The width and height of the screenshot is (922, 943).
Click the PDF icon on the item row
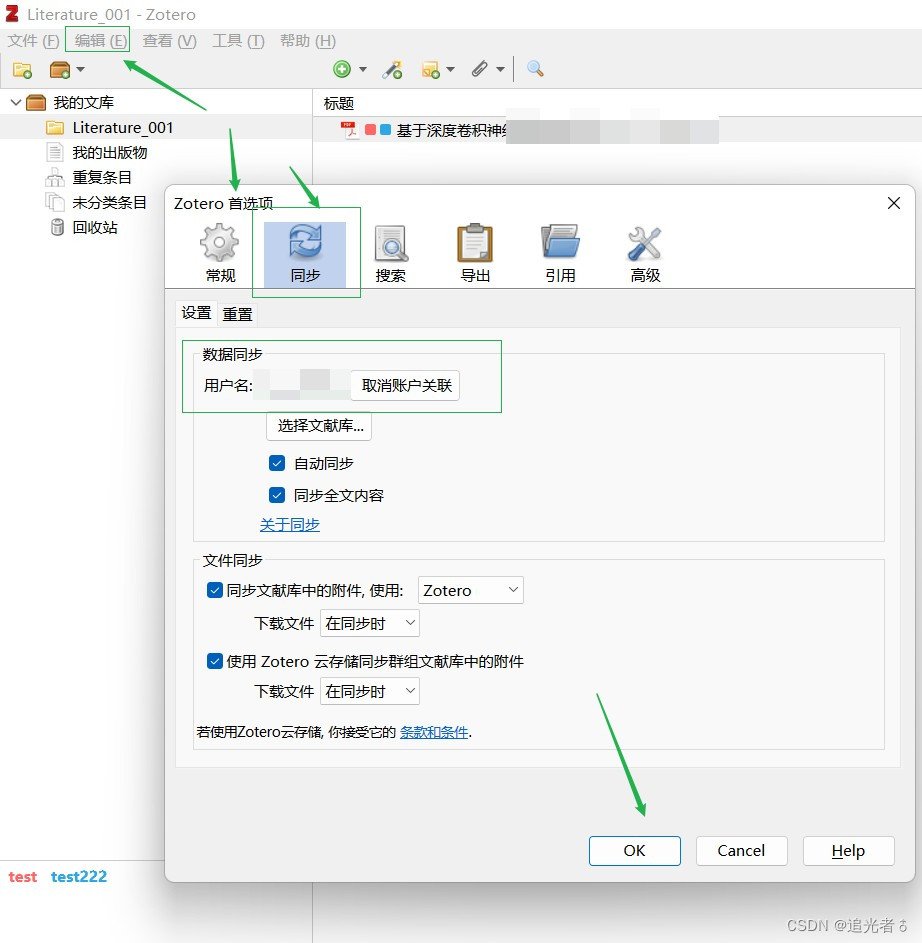348,130
